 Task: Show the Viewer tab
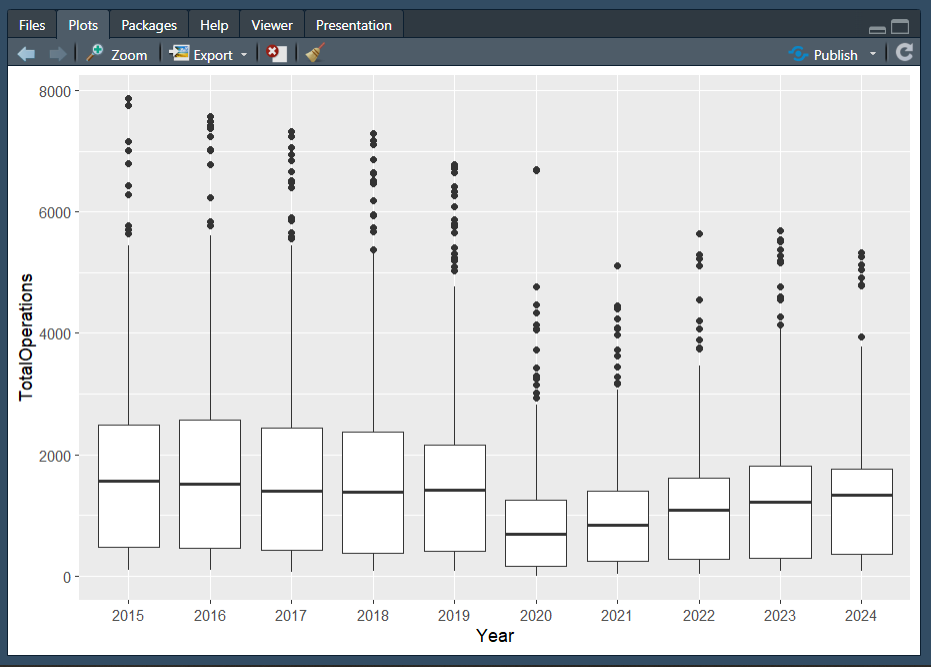coord(272,25)
